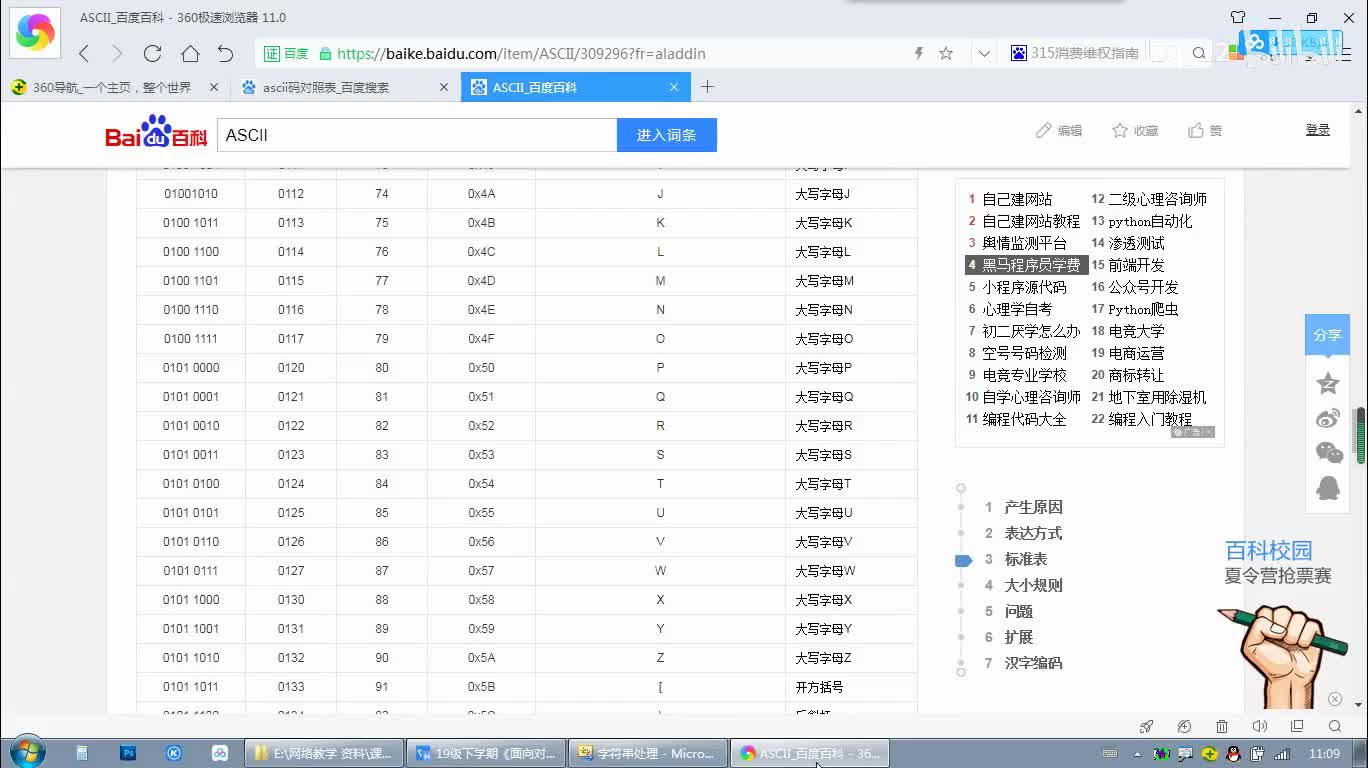Click the Weibo share icon
Image resolution: width=1368 pixels, height=768 pixels.
[1328, 418]
